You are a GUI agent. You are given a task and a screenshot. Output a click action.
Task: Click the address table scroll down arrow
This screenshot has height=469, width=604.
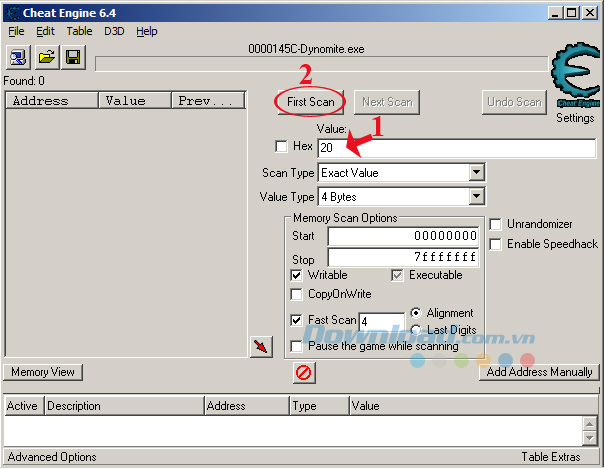[x=590, y=438]
